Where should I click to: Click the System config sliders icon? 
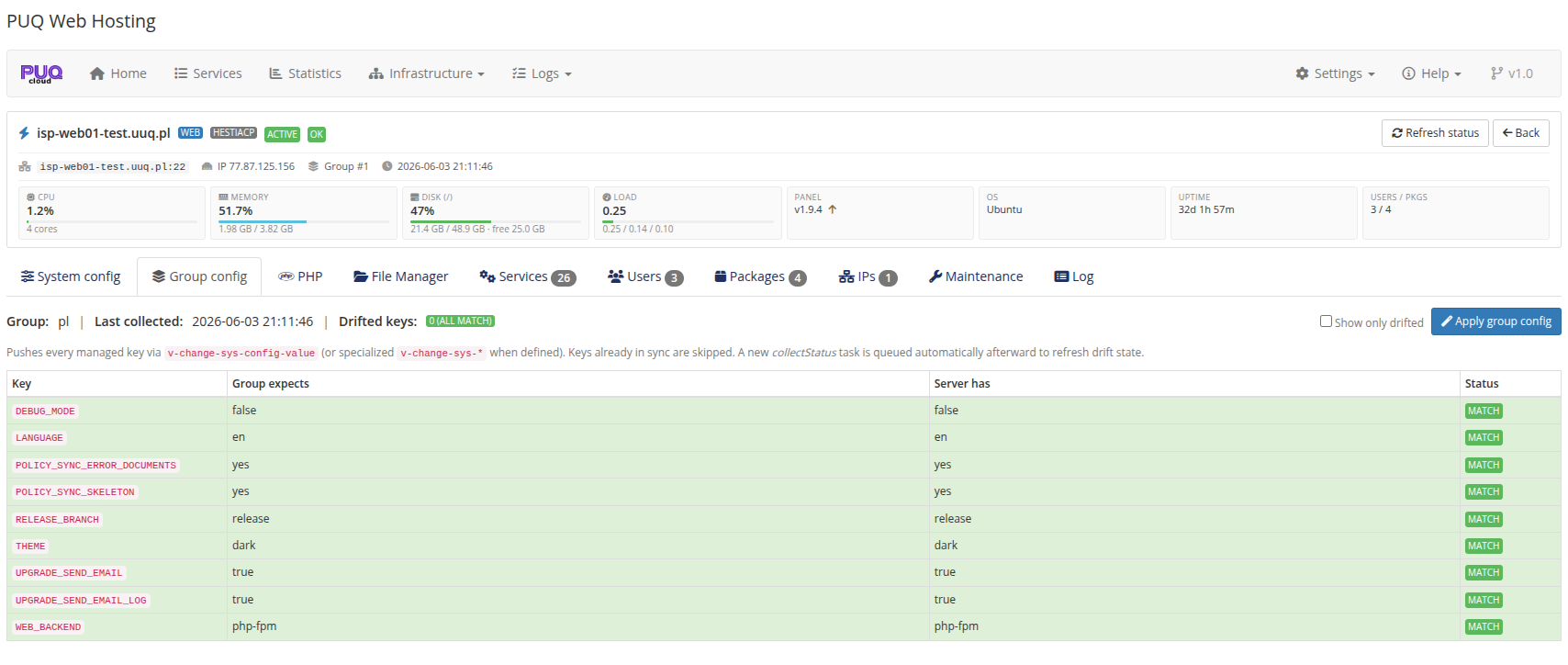pyautogui.click(x=28, y=276)
